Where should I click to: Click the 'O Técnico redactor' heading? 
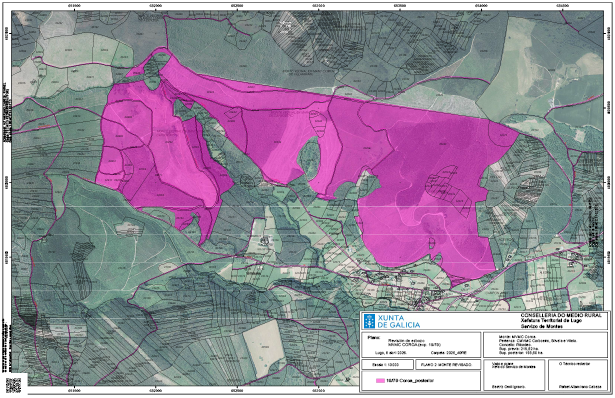(574, 363)
